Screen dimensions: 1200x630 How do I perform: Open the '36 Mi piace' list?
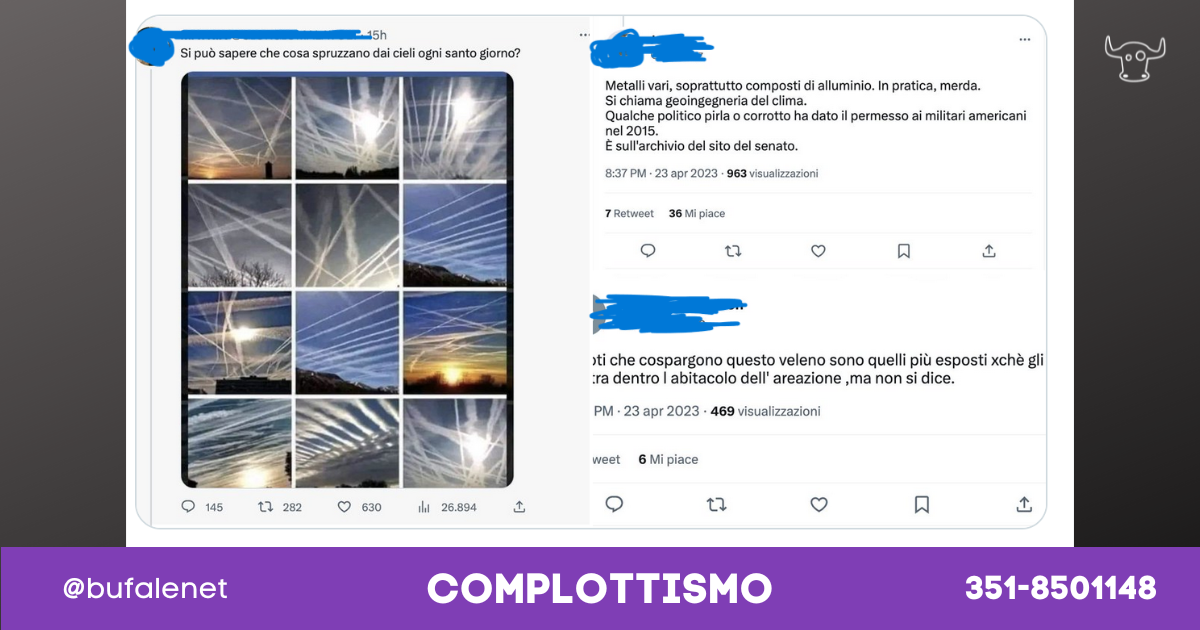pos(697,213)
